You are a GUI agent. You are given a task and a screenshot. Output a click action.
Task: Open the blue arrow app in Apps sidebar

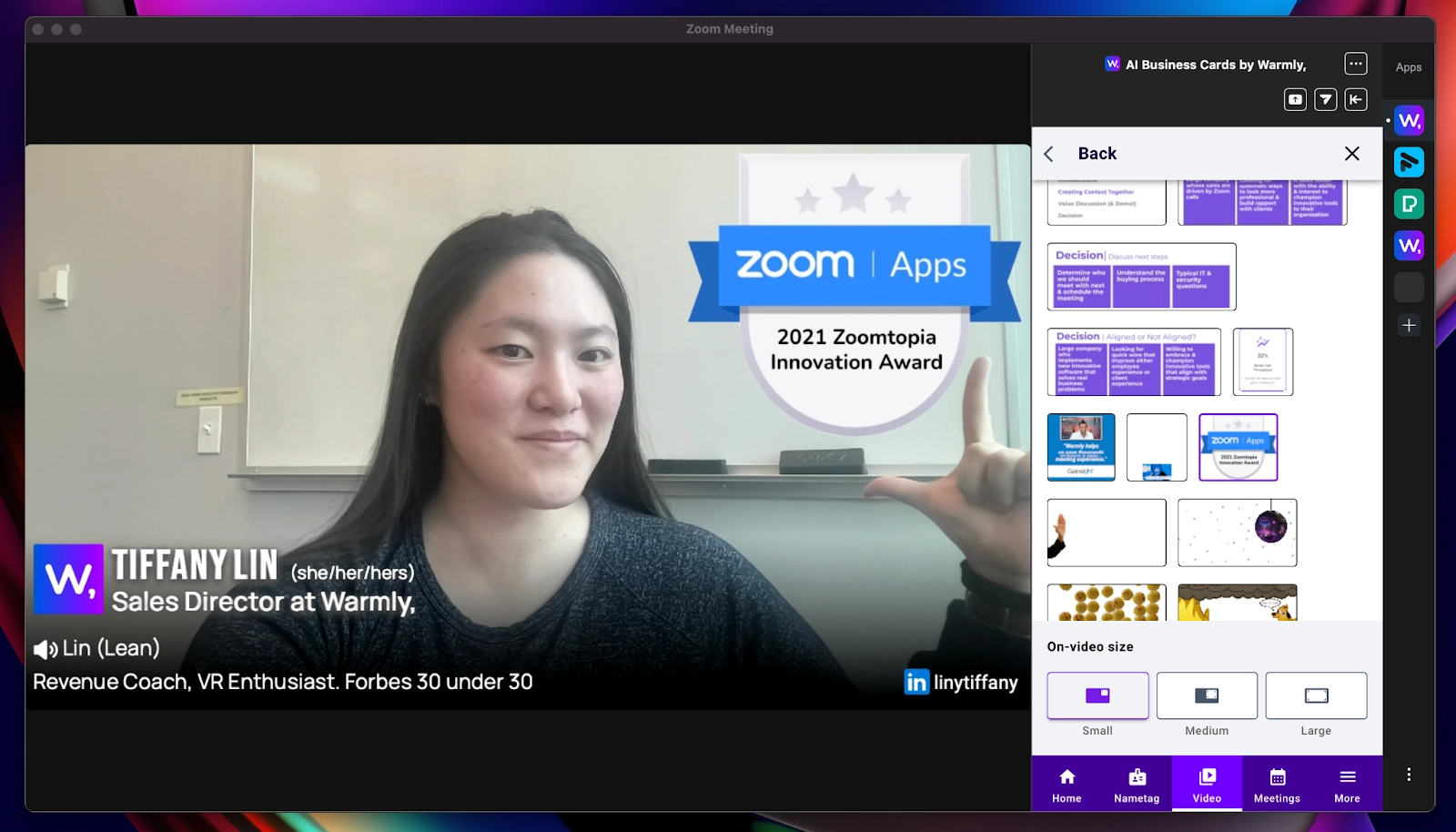1409,162
